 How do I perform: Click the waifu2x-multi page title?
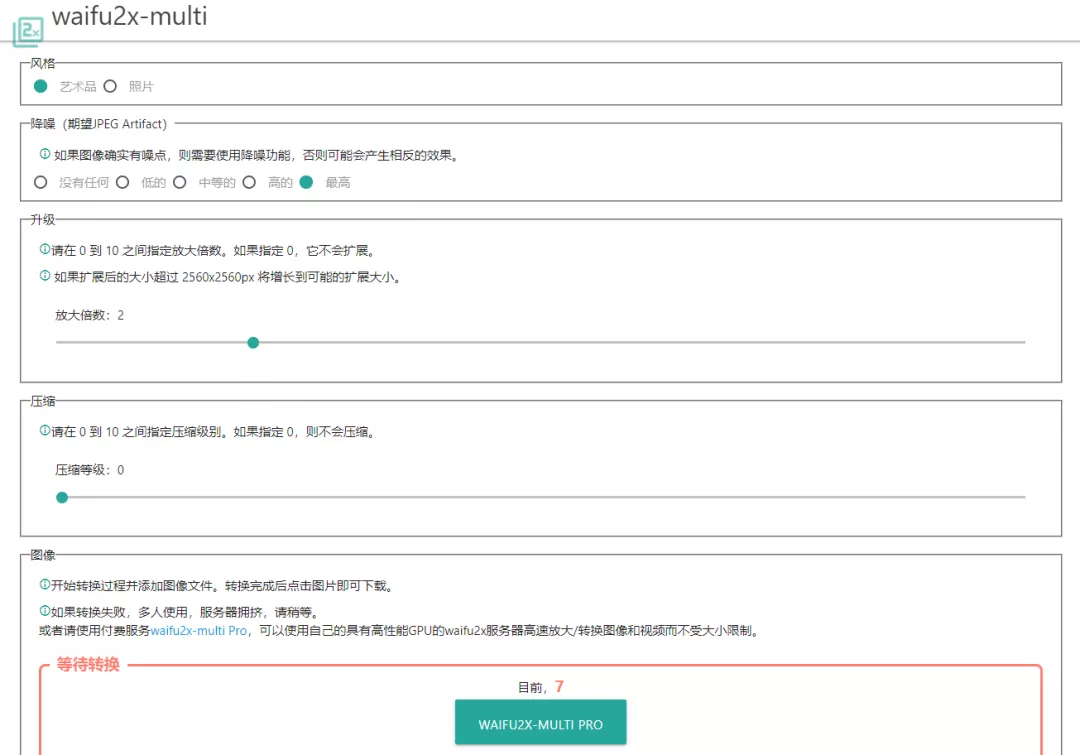(x=130, y=16)
